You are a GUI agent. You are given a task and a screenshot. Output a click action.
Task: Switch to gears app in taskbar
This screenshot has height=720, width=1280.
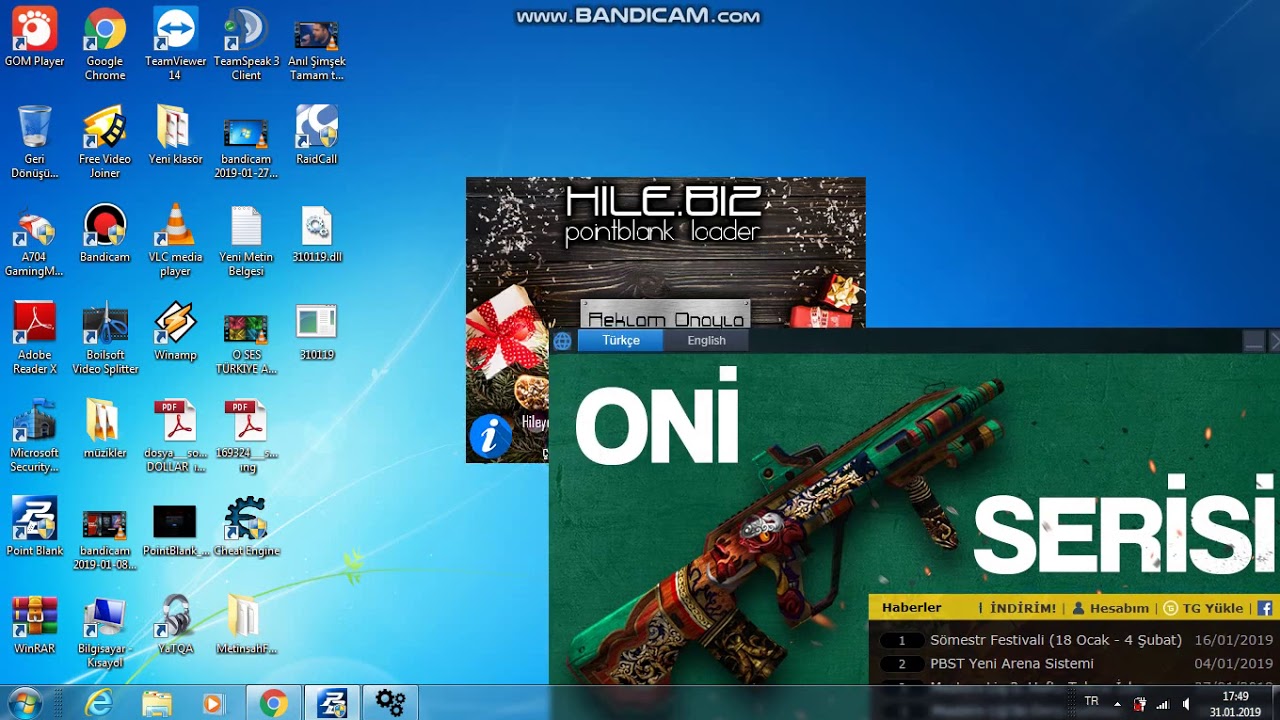tap(389, 703)
